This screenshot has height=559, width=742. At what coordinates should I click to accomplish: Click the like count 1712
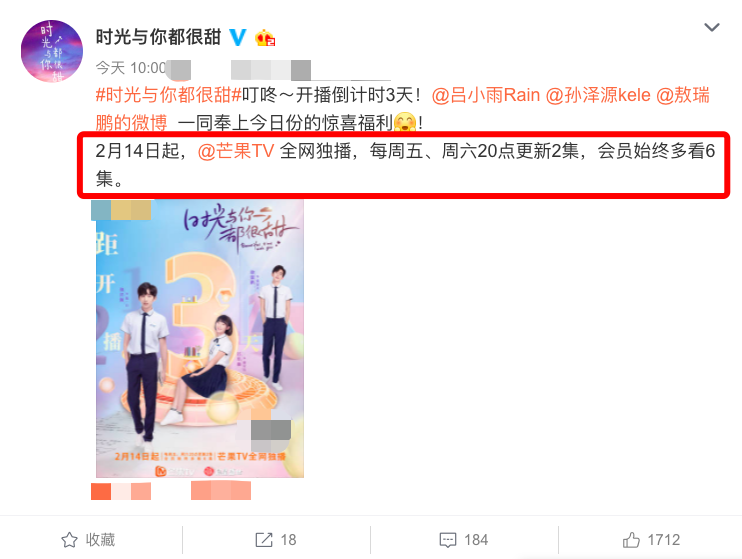click(663, 540)
